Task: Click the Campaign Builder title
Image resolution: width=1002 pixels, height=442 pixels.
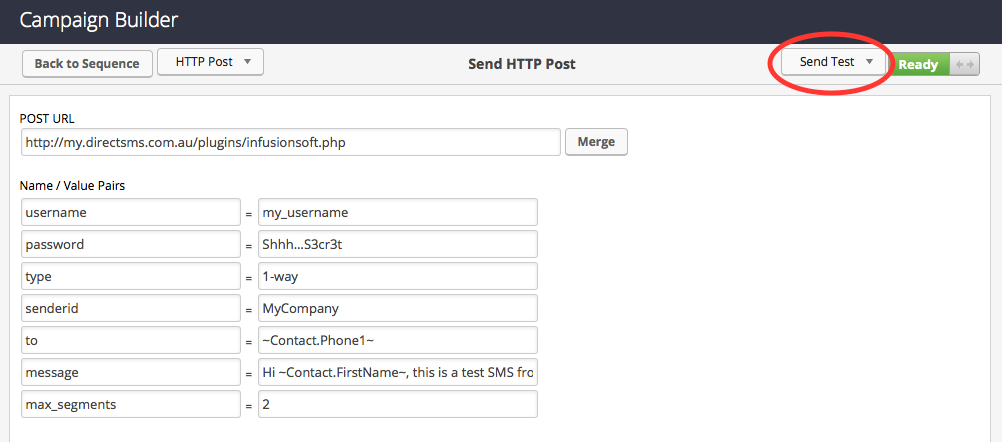Action: tap(98, 20)
